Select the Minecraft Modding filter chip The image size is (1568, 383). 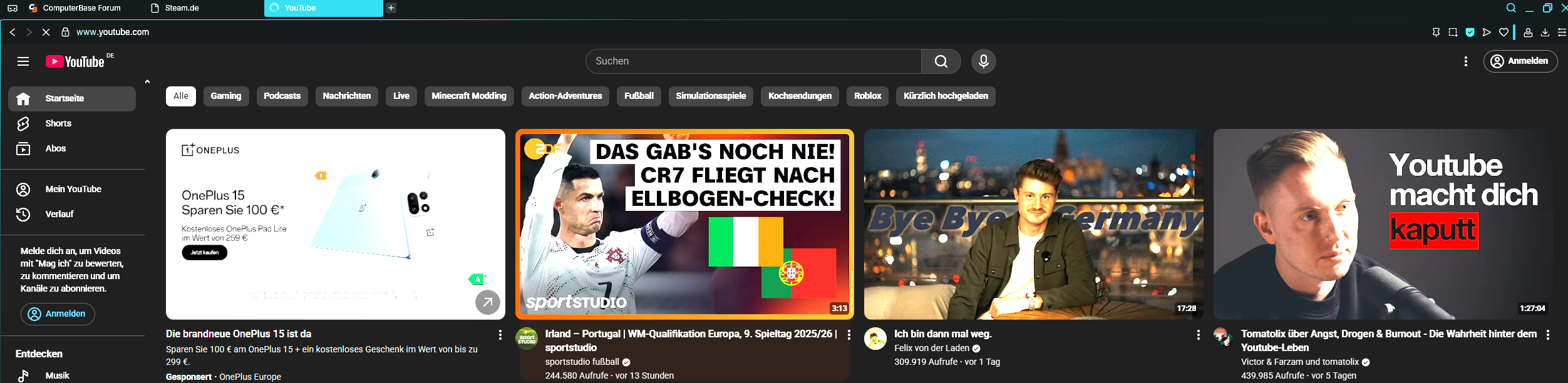[469, 96]
